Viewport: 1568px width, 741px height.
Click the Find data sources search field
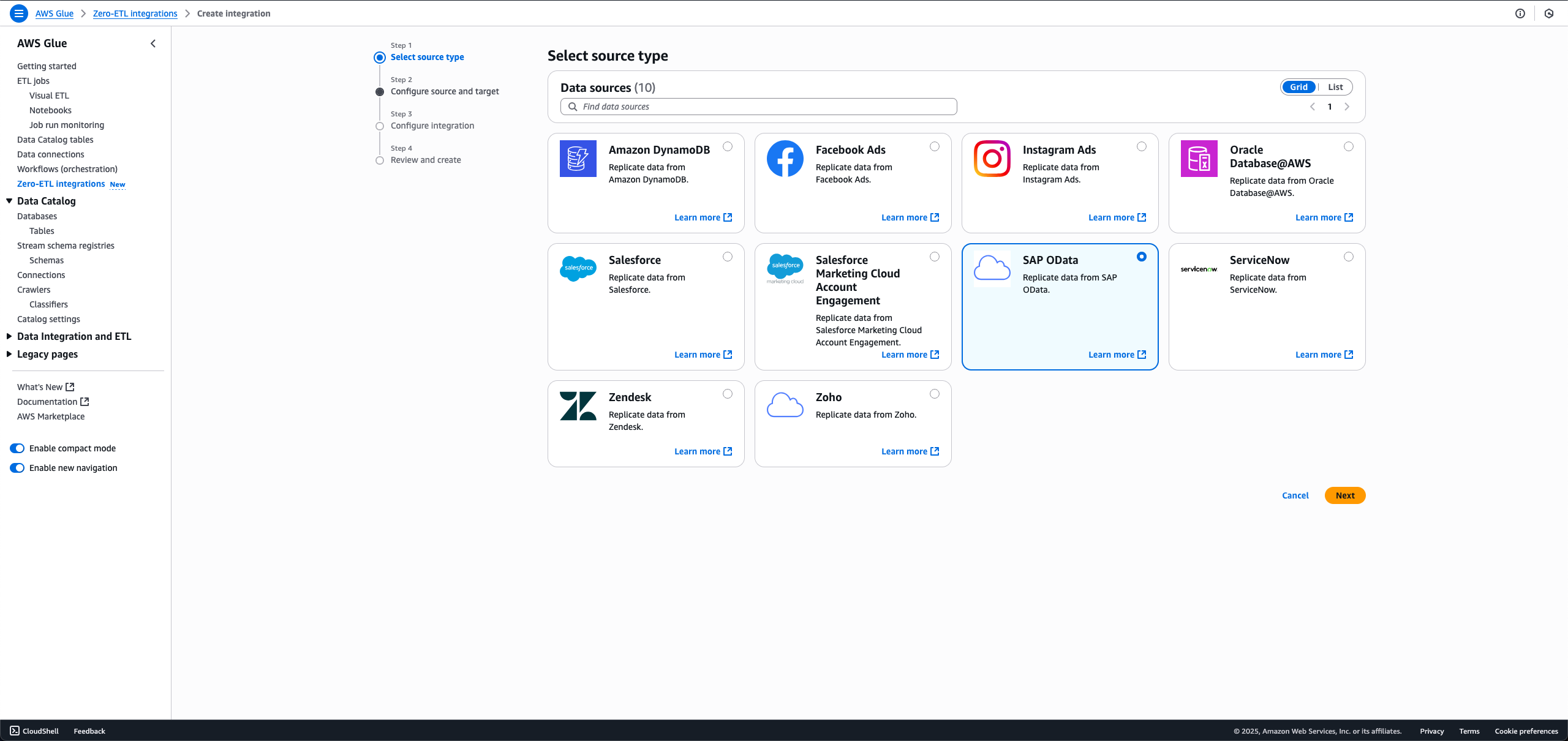758,107
